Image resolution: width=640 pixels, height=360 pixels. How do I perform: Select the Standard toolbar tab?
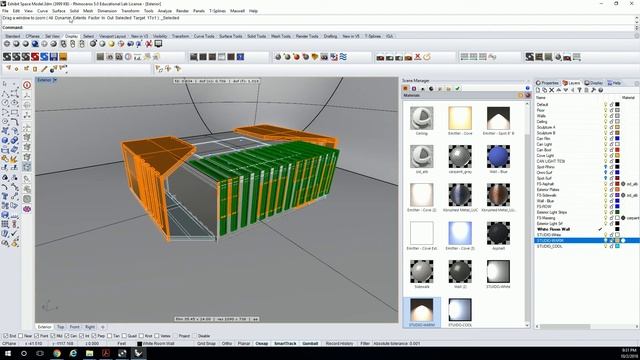tap(13, 36)
